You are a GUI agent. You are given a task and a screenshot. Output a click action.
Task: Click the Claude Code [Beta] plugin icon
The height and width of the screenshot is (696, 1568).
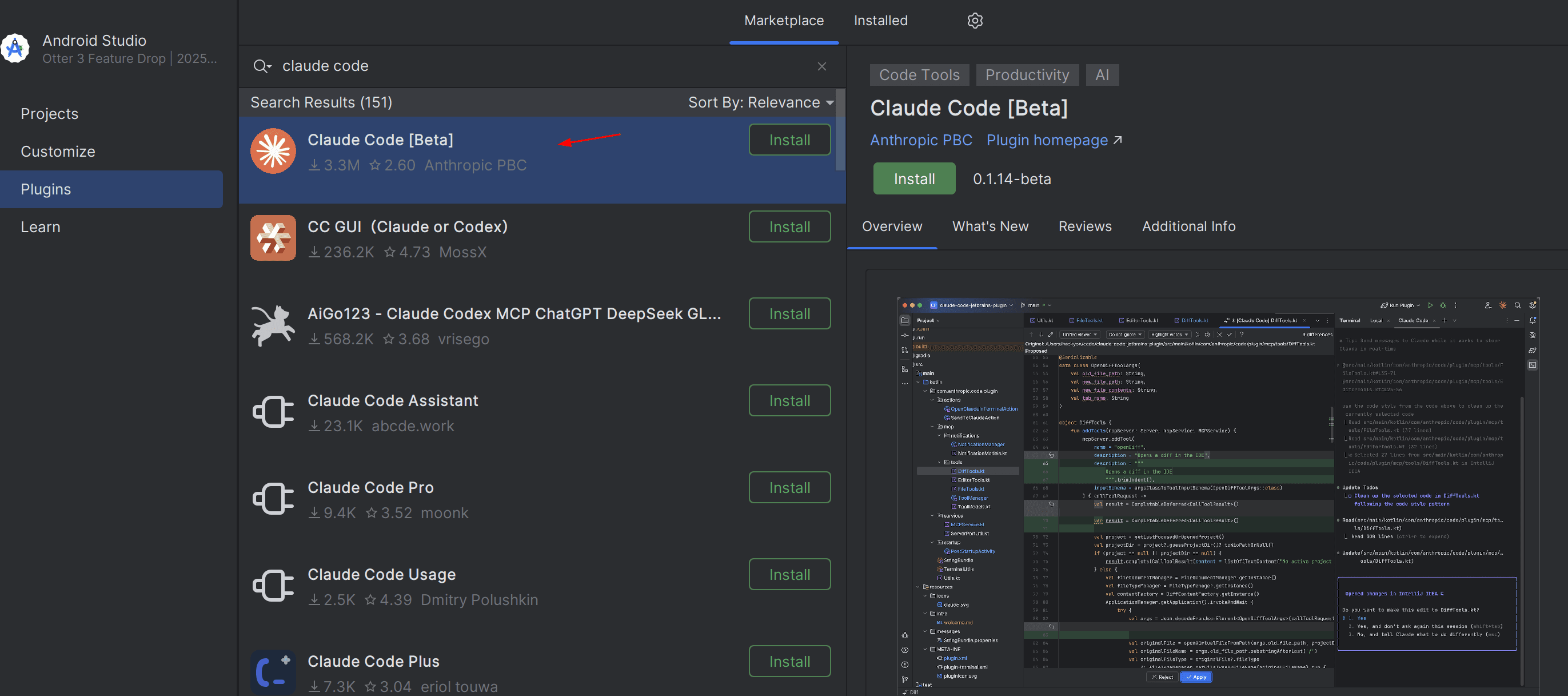[x=273, y=151]
